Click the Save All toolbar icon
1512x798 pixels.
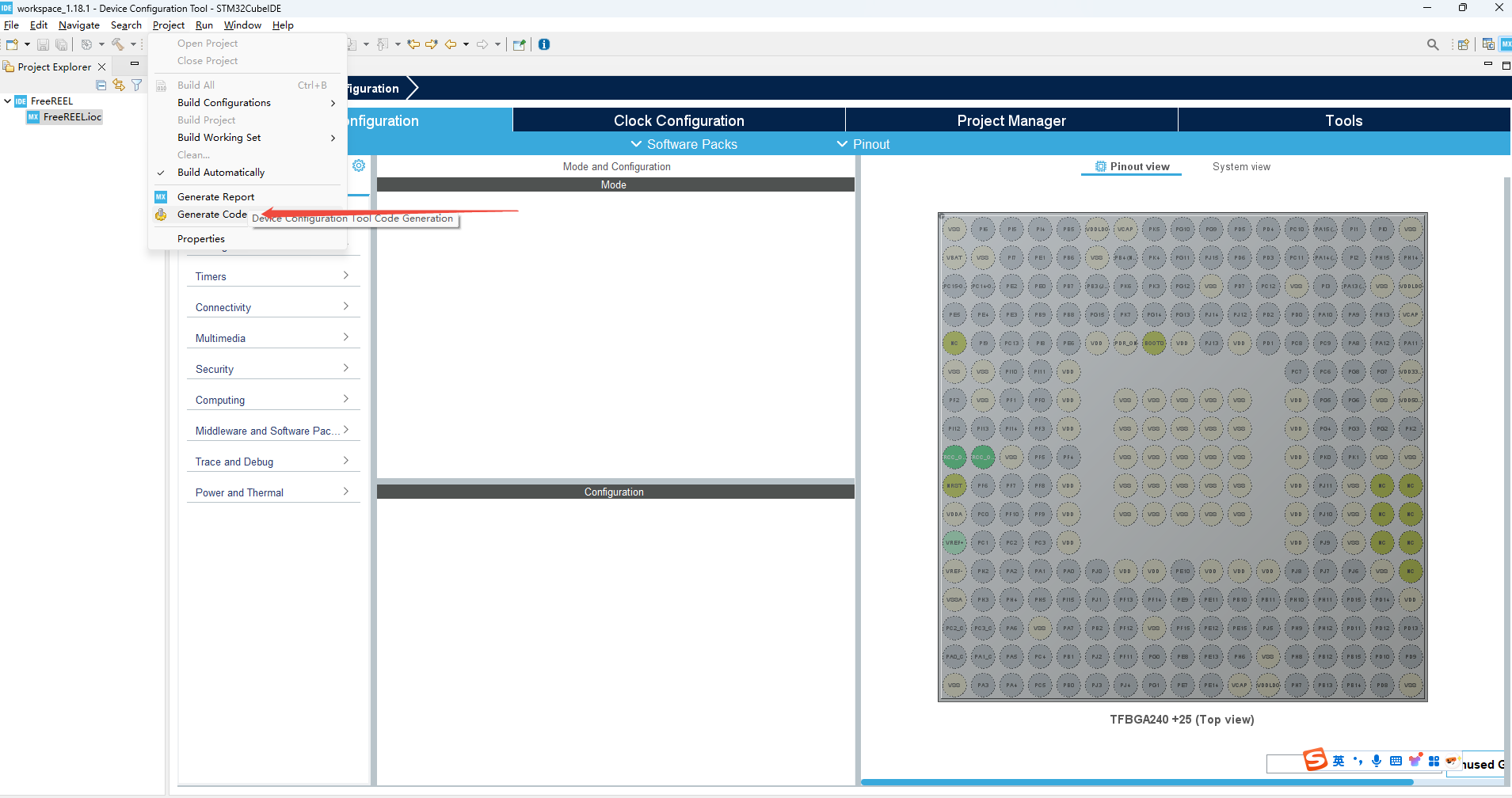click(61, 44)
